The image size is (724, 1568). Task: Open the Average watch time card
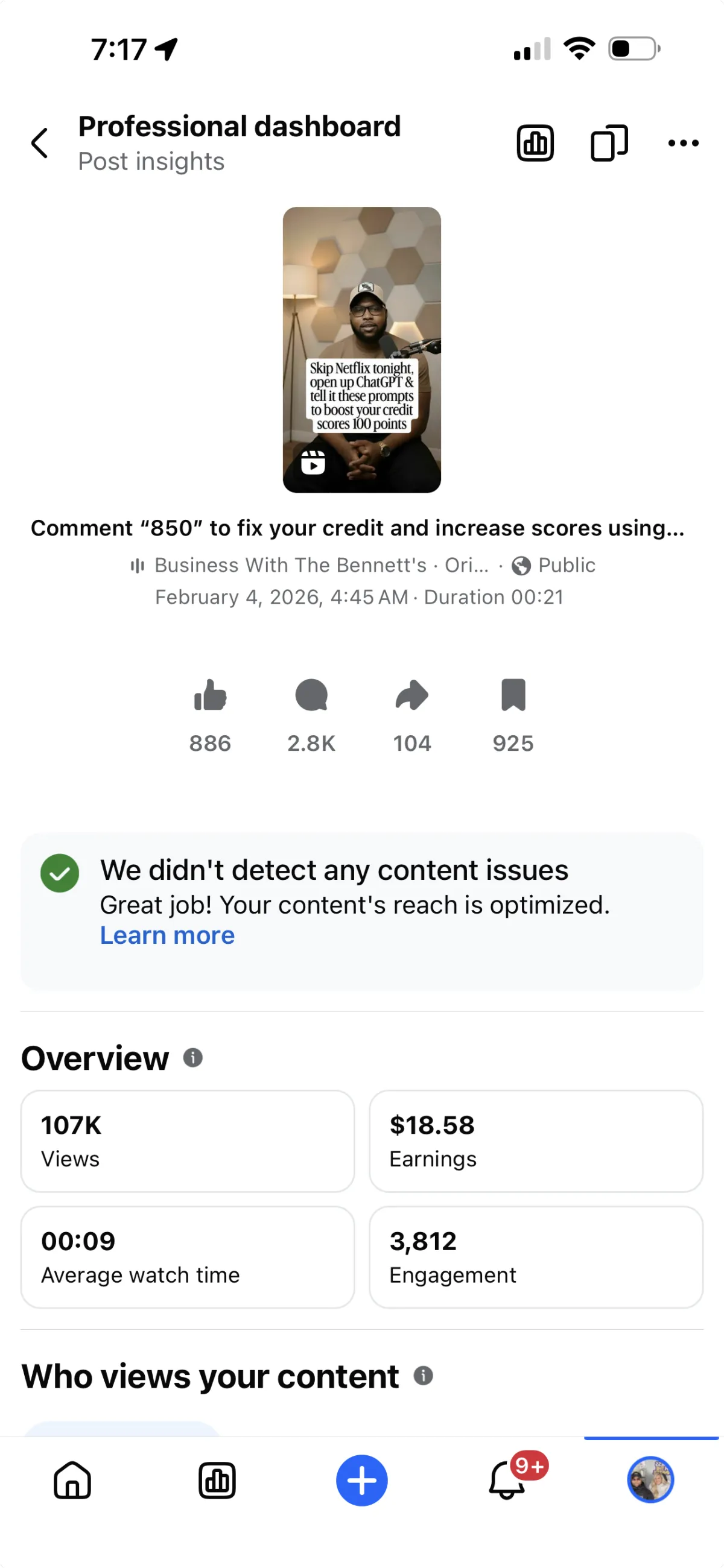188,1257
